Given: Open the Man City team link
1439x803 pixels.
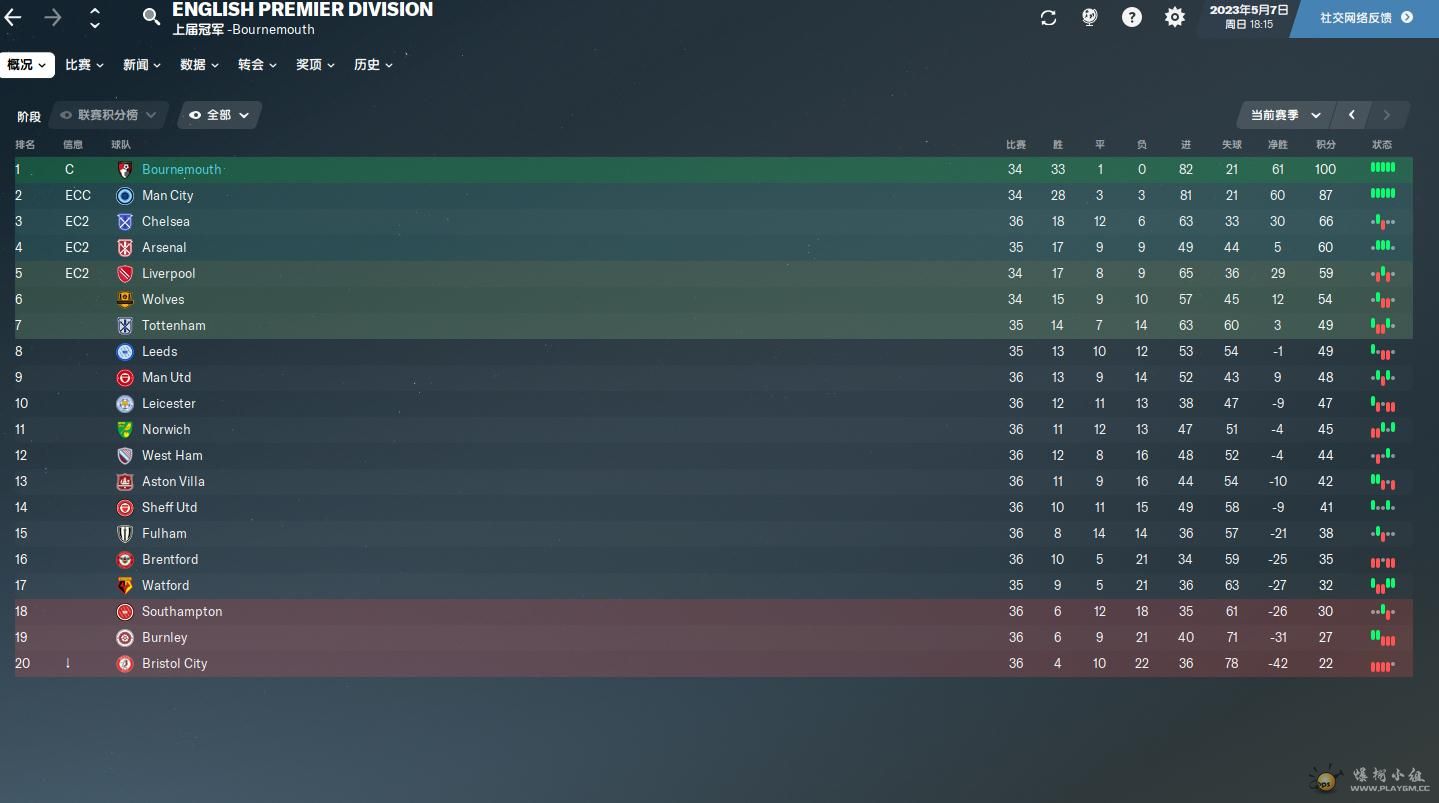Looking at the screenshot, I should click(168, 196).
